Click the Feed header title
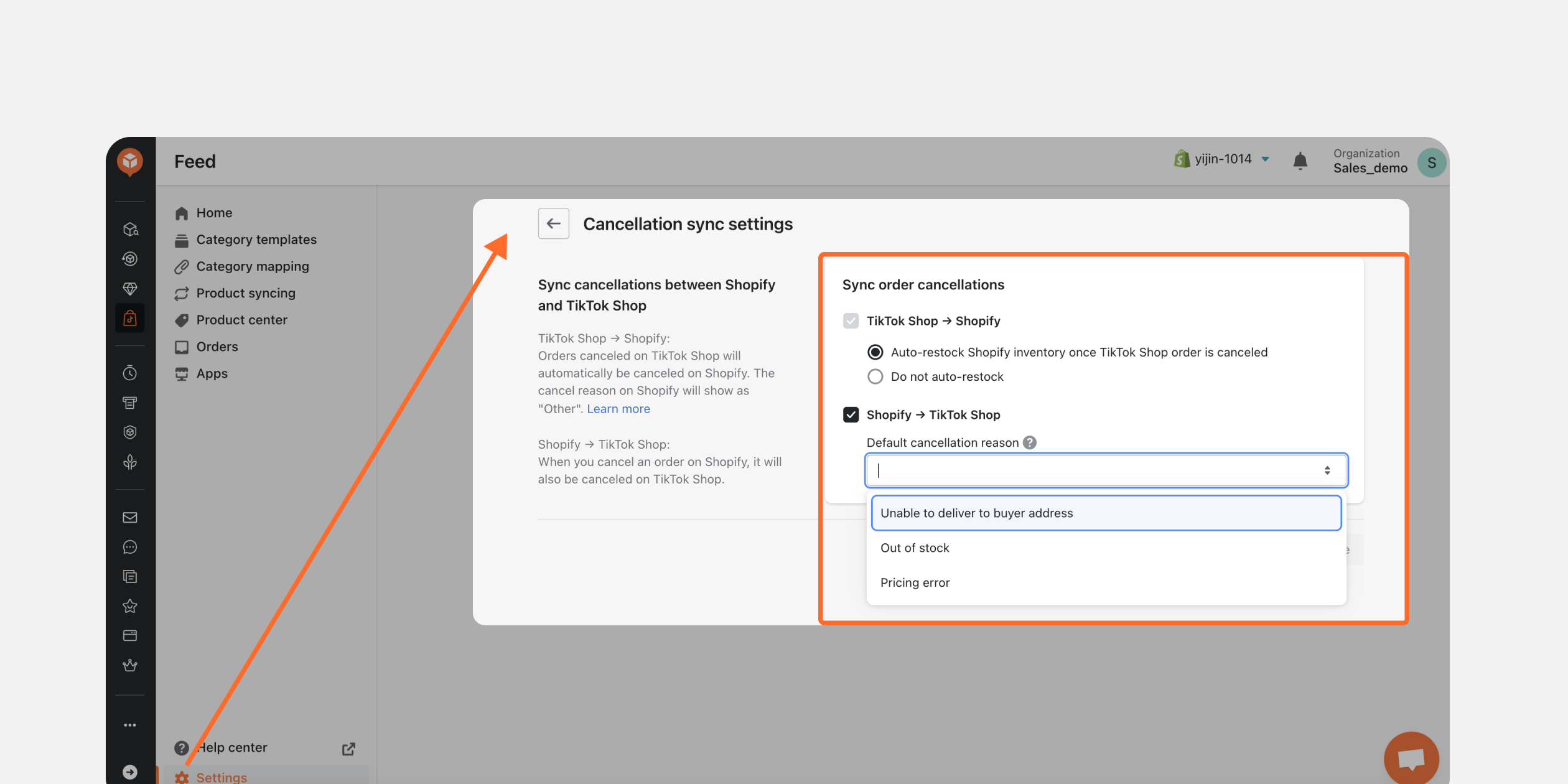The image size is (1568, 784). coord(195,162)
